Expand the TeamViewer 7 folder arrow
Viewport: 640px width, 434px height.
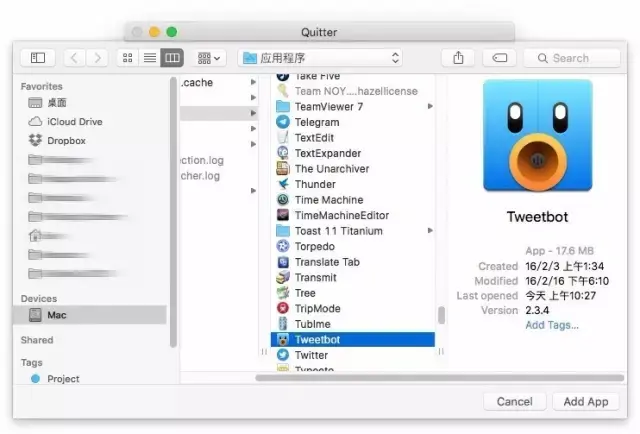pyautogui.click(x=430, y=106)
